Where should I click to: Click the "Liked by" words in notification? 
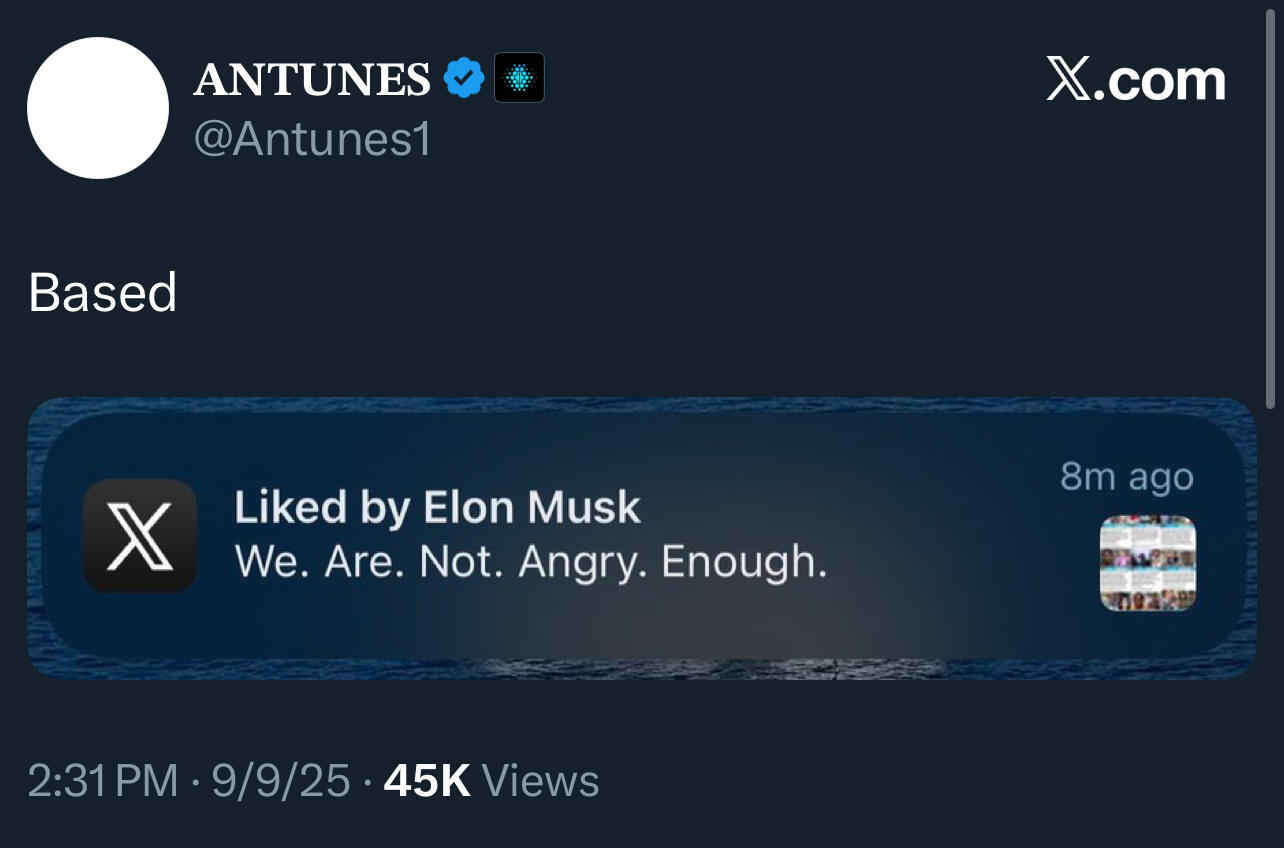322,508
